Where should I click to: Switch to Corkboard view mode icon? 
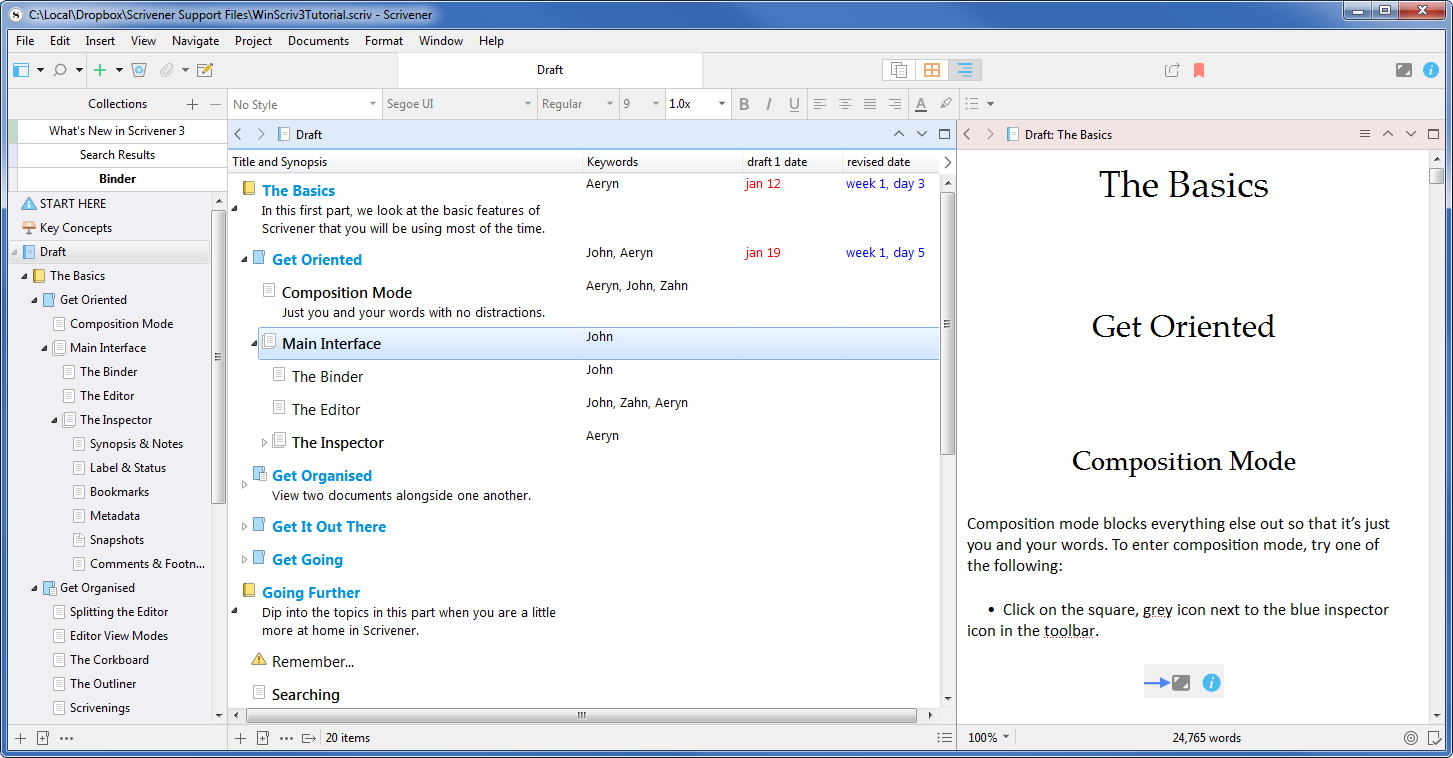point(932,70)
